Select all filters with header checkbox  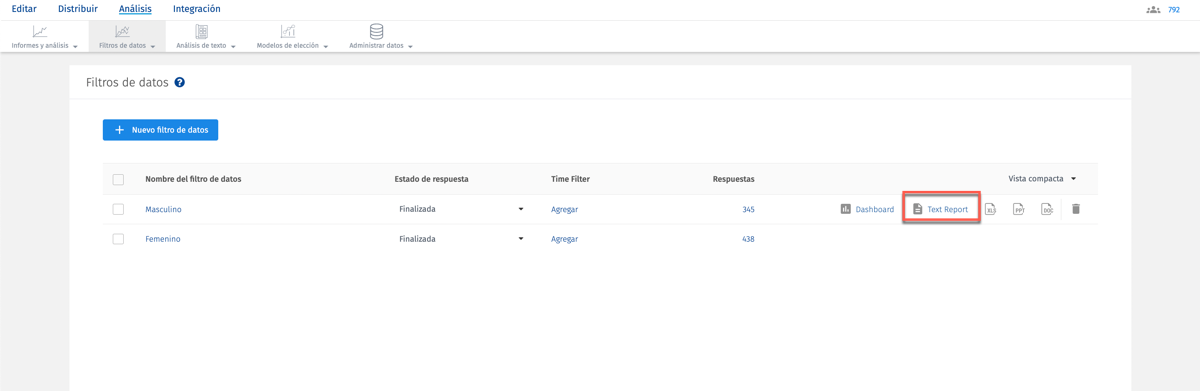pos(118,179)
